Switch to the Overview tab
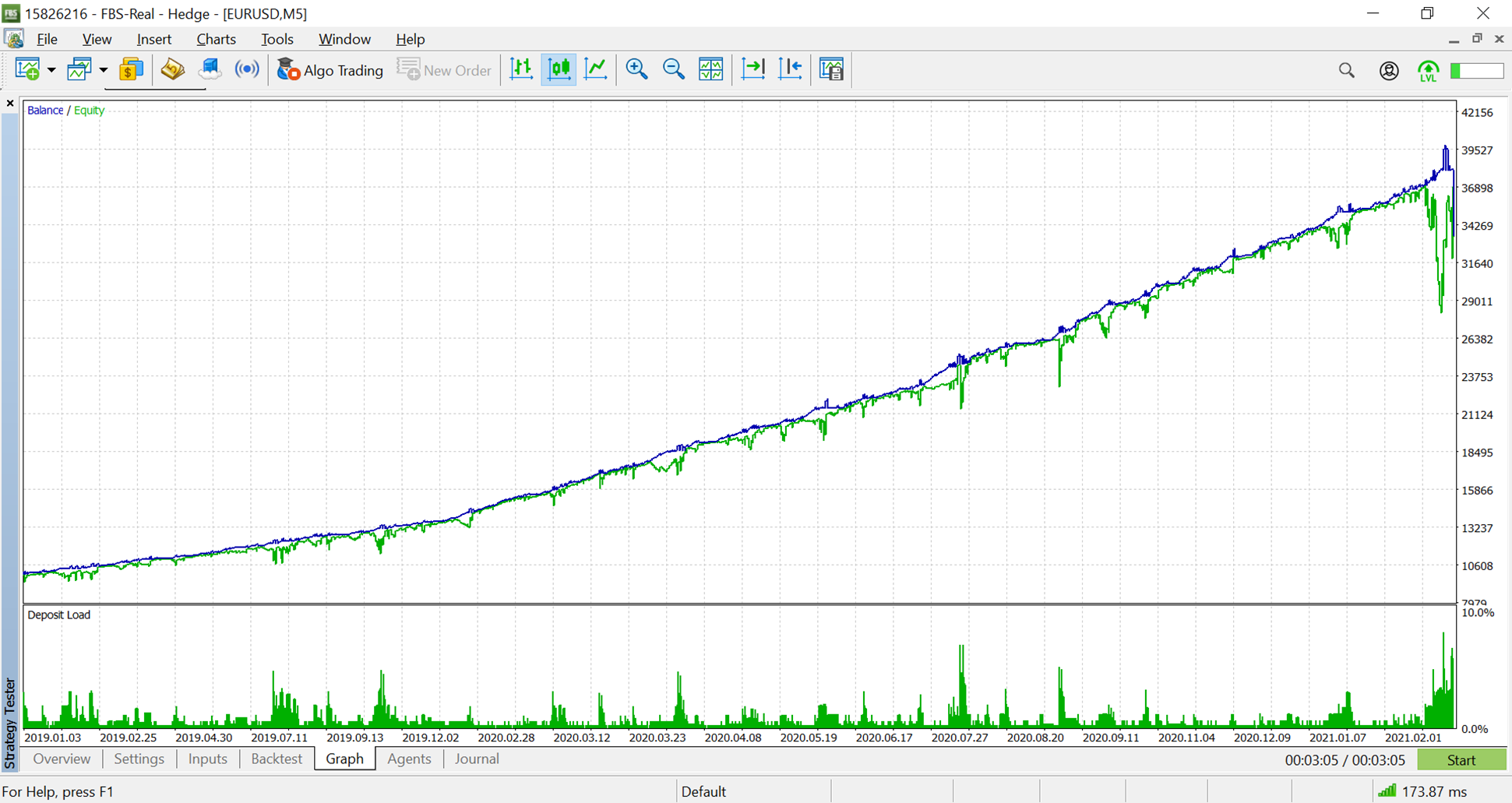1512x803 pixels. coord(62,759)
